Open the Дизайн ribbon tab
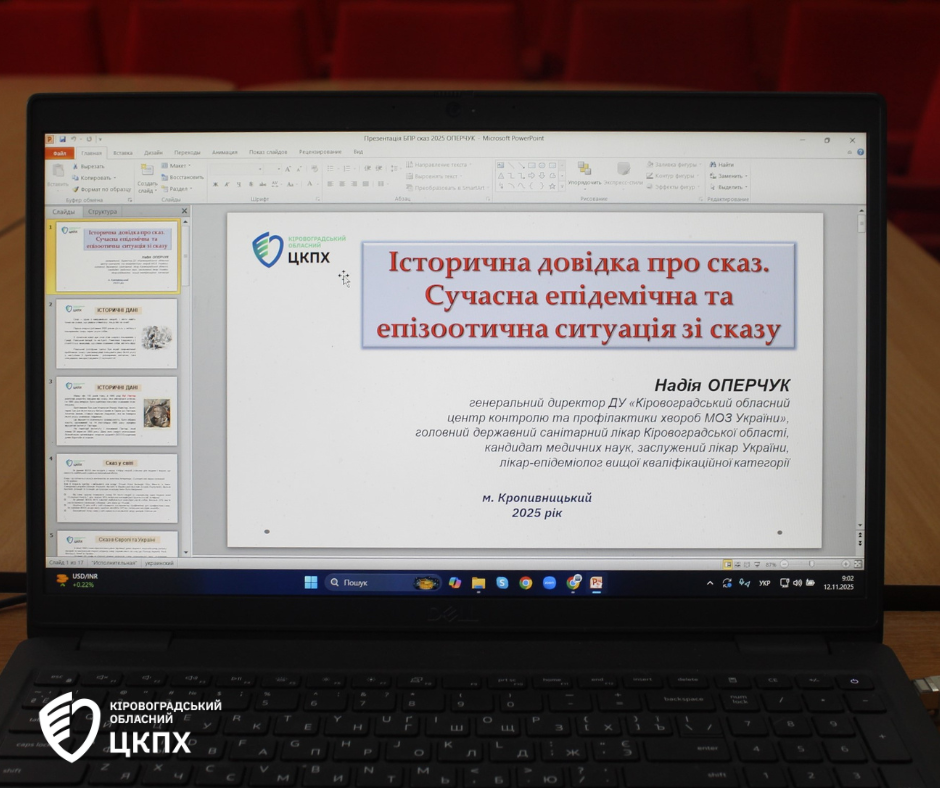This screenshot has width=940, height=788. pos(153,152)
